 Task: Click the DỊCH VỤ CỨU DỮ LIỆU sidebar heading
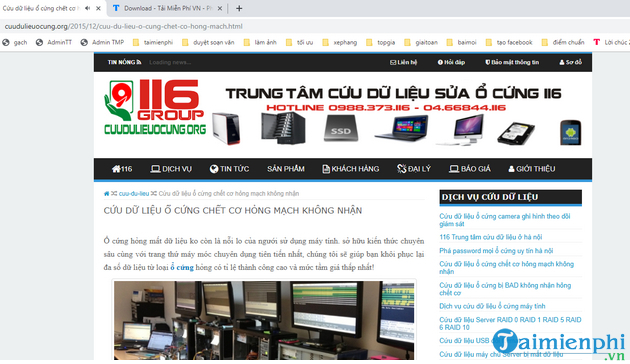coord(510,197)
